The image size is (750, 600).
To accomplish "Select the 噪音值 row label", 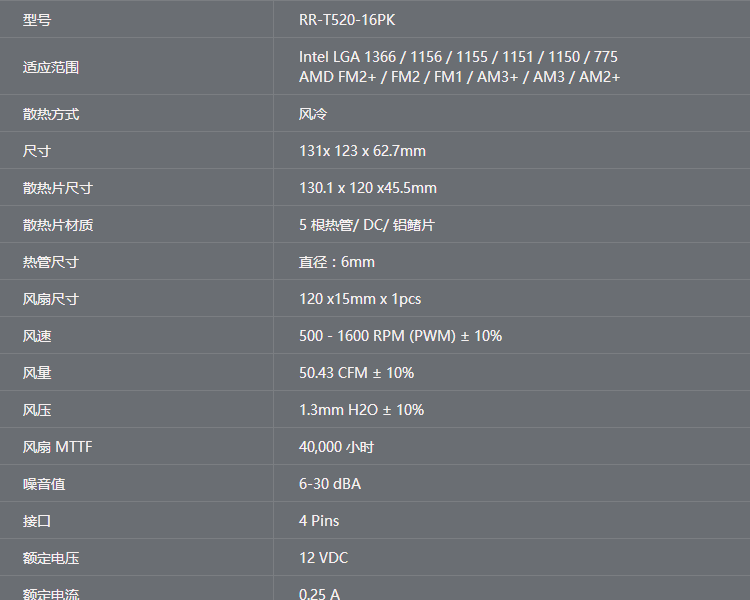I will (44, 484).
